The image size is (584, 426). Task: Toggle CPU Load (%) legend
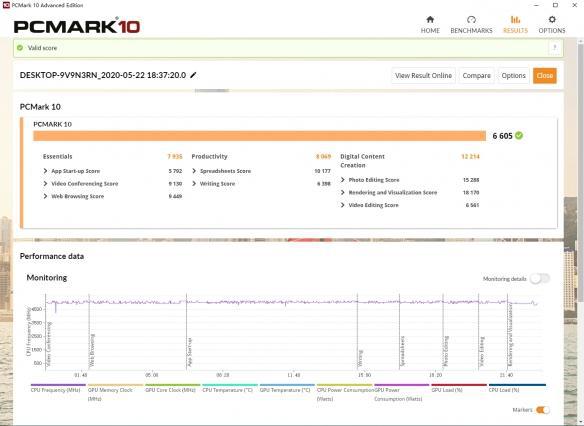517,388
